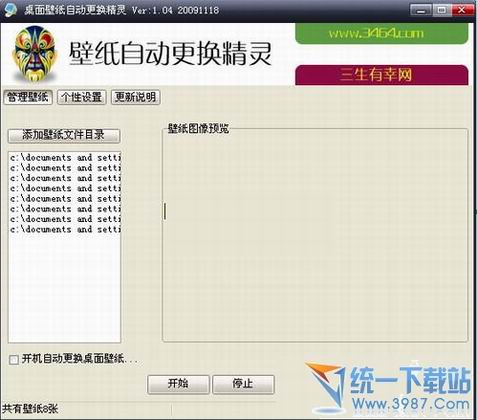Image resolution: width=477 pixels, height=420 pixels.
Task: Switch to the 管理壁纸 tab
Action: [28, 97]
